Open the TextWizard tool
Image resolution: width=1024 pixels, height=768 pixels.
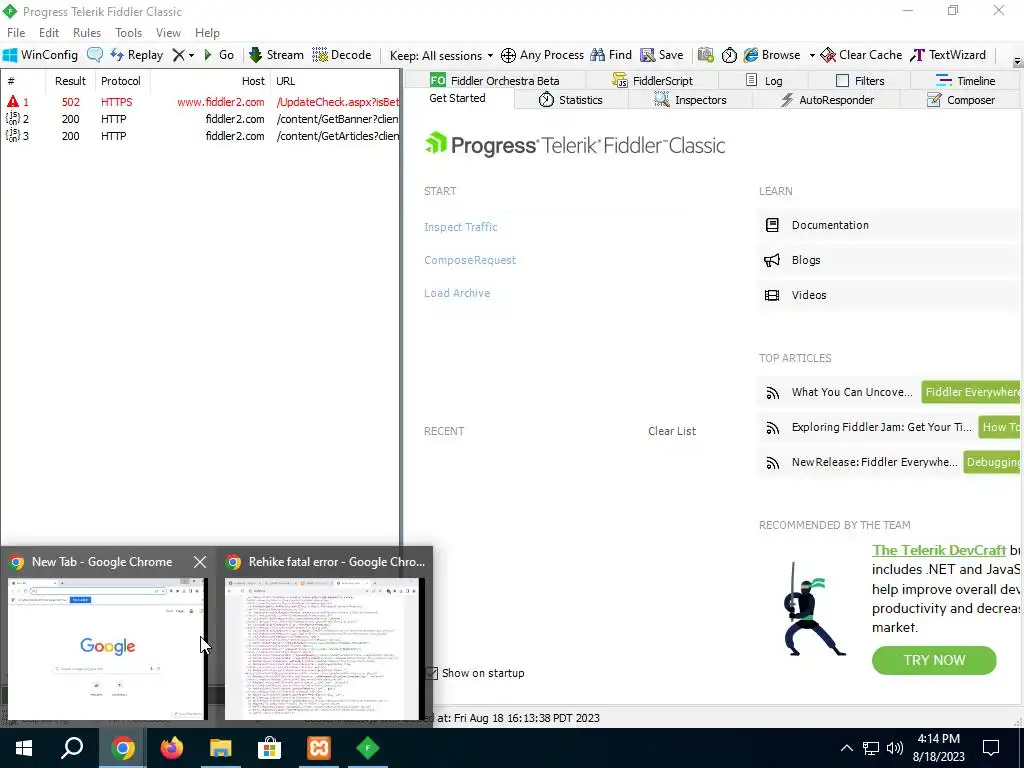948,55
